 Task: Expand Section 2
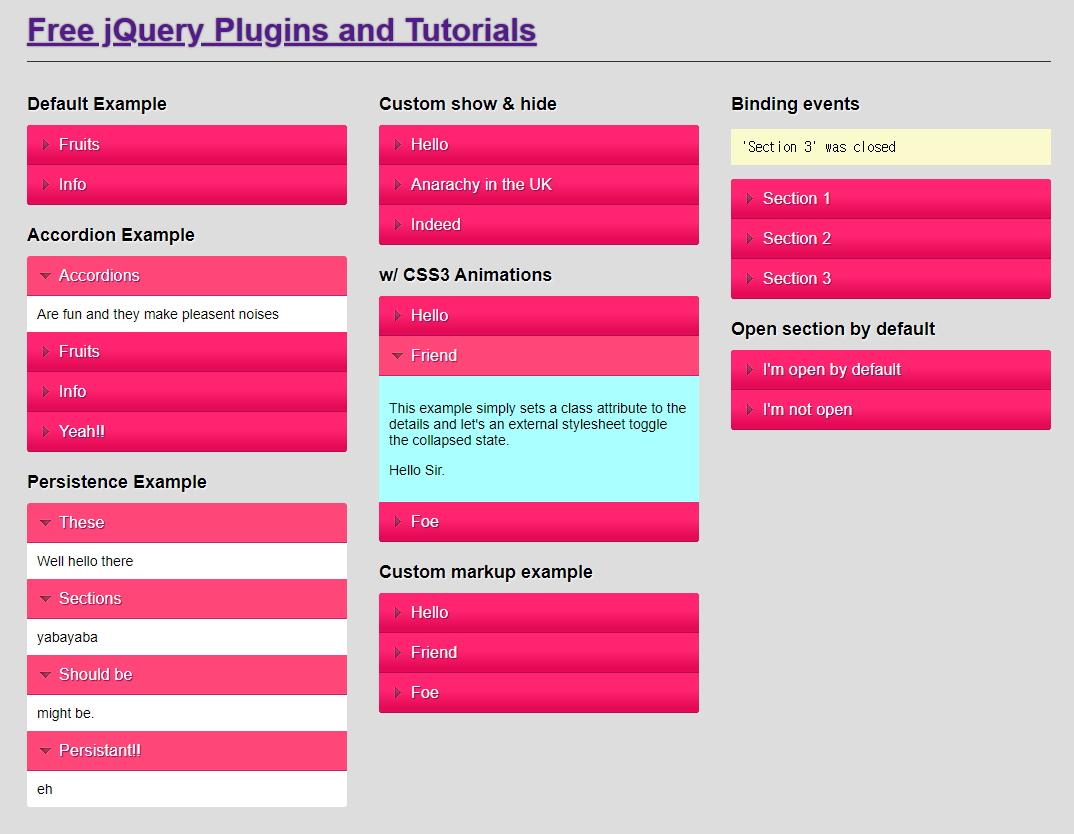[x=891, y=239]
